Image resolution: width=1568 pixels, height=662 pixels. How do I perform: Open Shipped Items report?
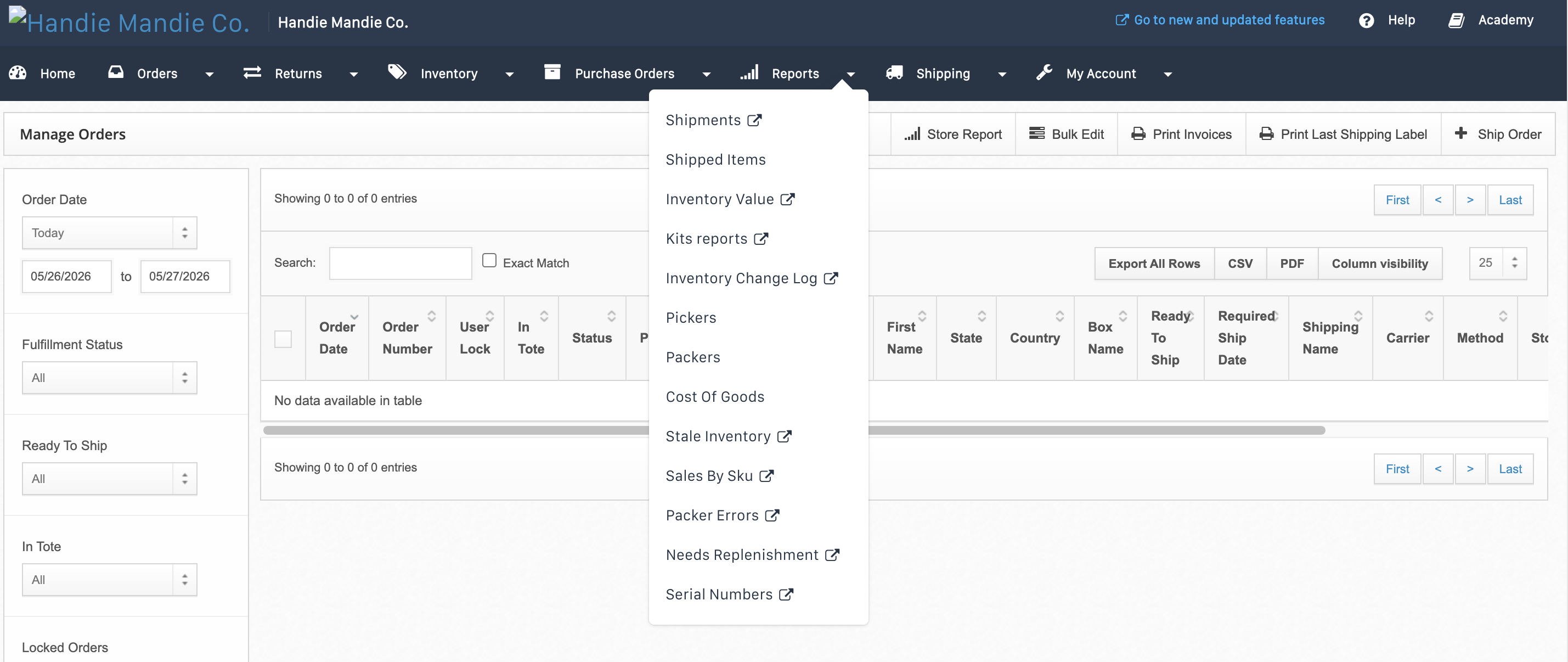(x=716, y=160)
